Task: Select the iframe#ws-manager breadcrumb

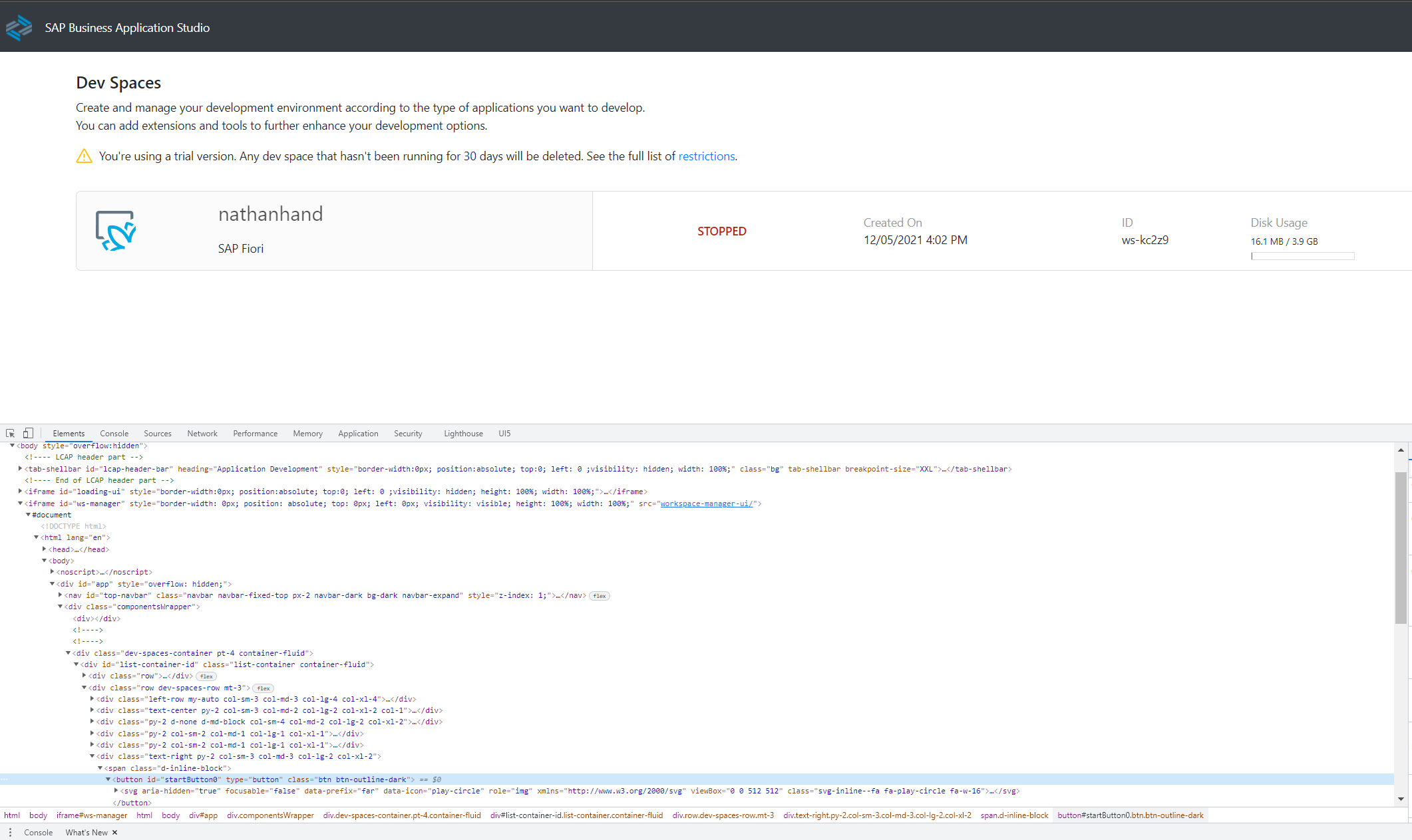Action: 92,815
